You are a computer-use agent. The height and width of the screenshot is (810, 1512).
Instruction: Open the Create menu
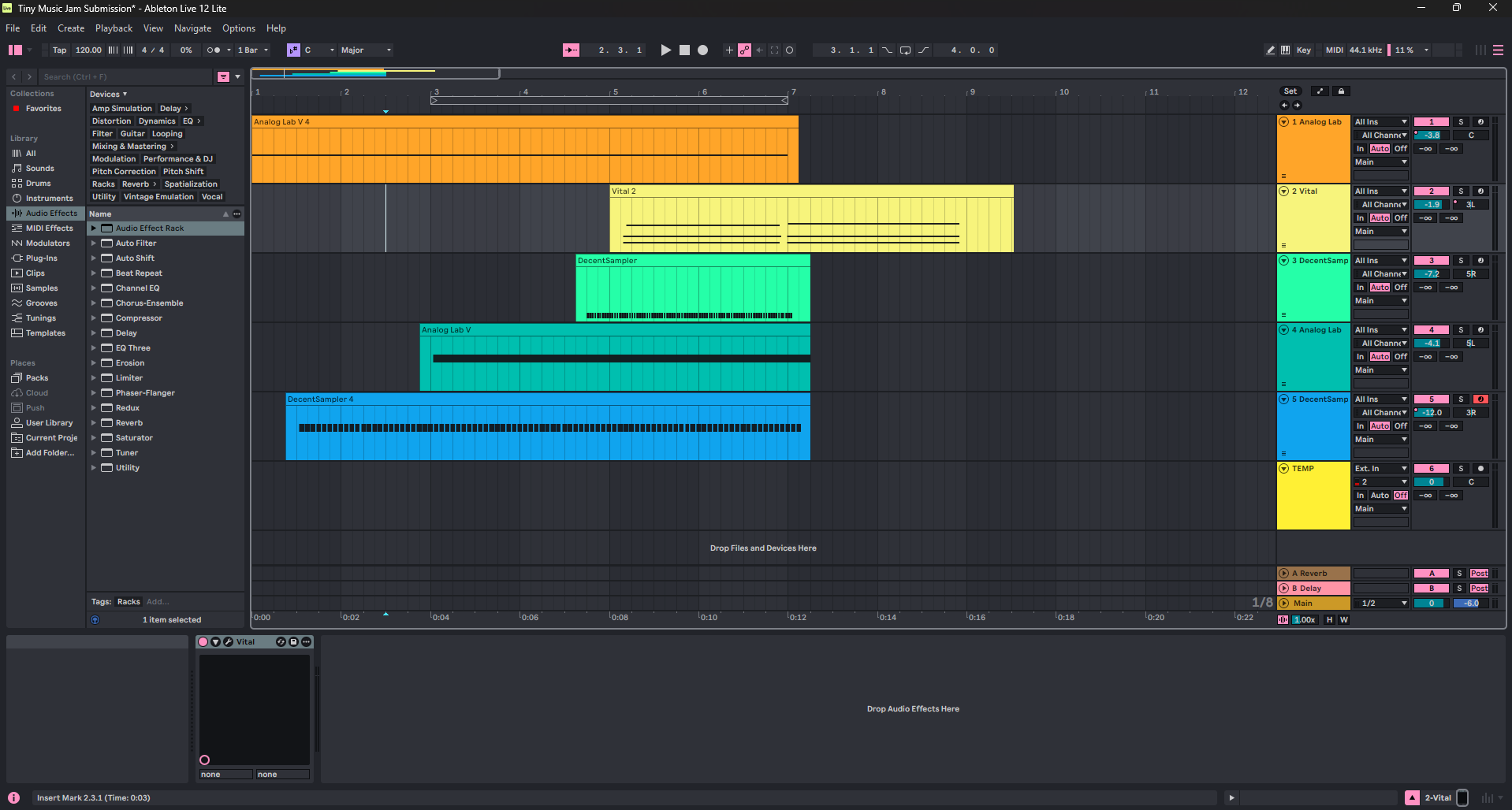pyautogui.click(x=71, y=28)
